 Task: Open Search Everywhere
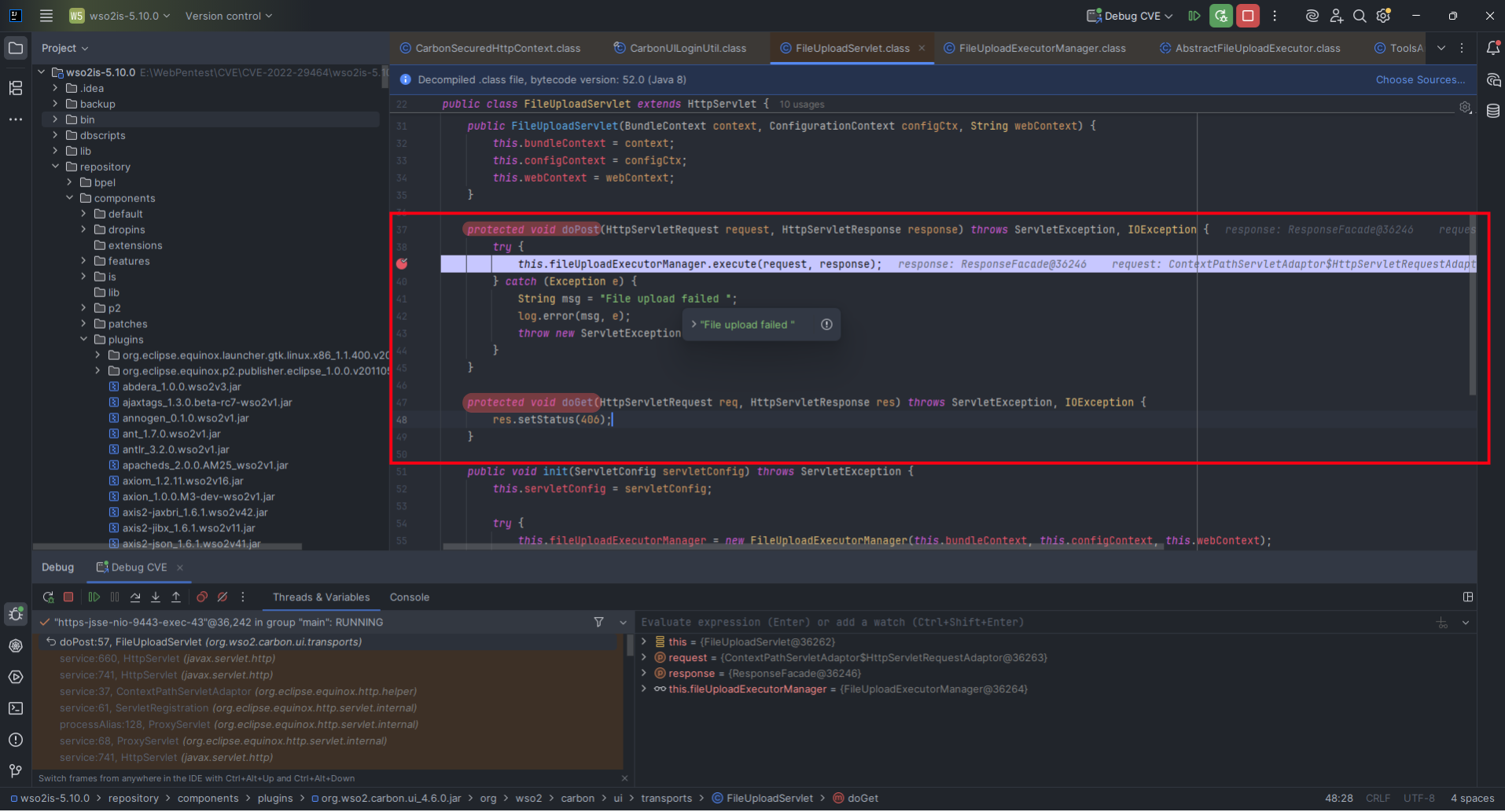(x=1360, y=16)
